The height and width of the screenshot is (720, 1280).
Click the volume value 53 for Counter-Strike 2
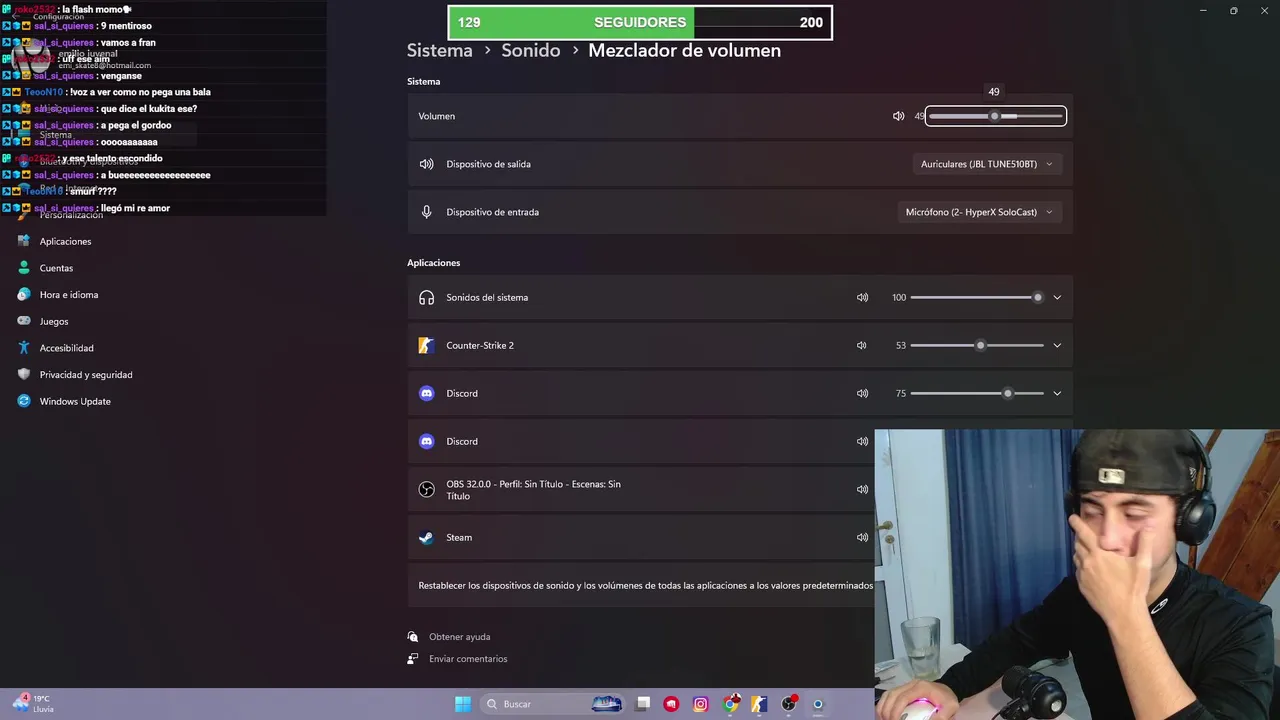(x=900, y=345)
